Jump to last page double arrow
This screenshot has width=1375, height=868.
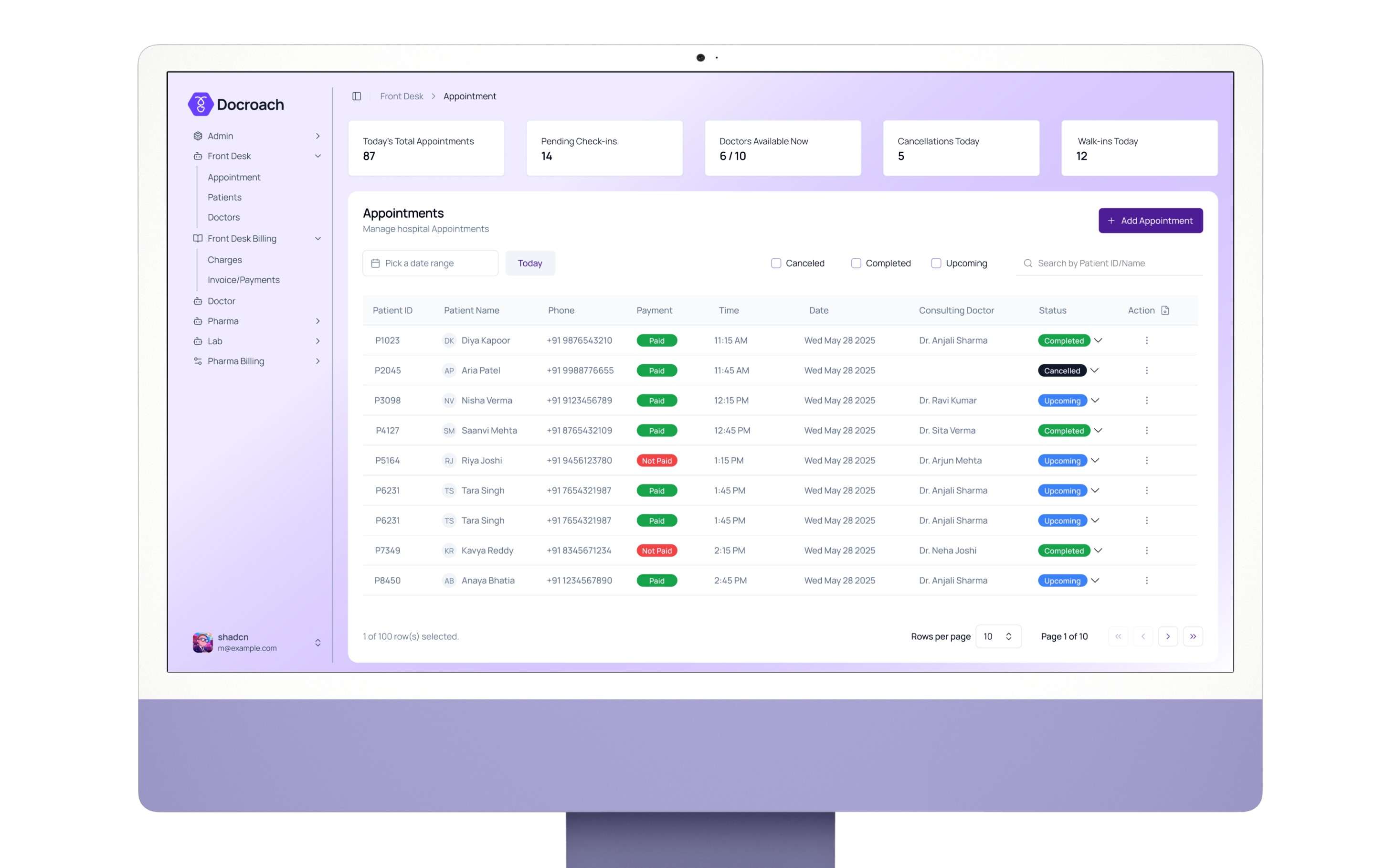tap(1193, 636)
